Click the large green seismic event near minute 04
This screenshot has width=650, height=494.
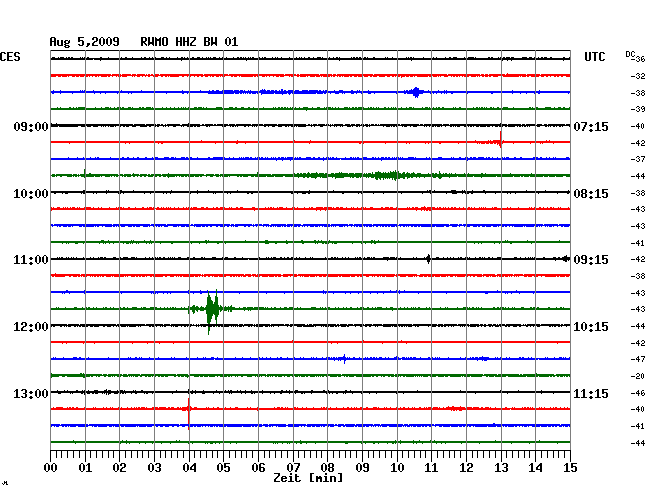click(x=212, y=310)
